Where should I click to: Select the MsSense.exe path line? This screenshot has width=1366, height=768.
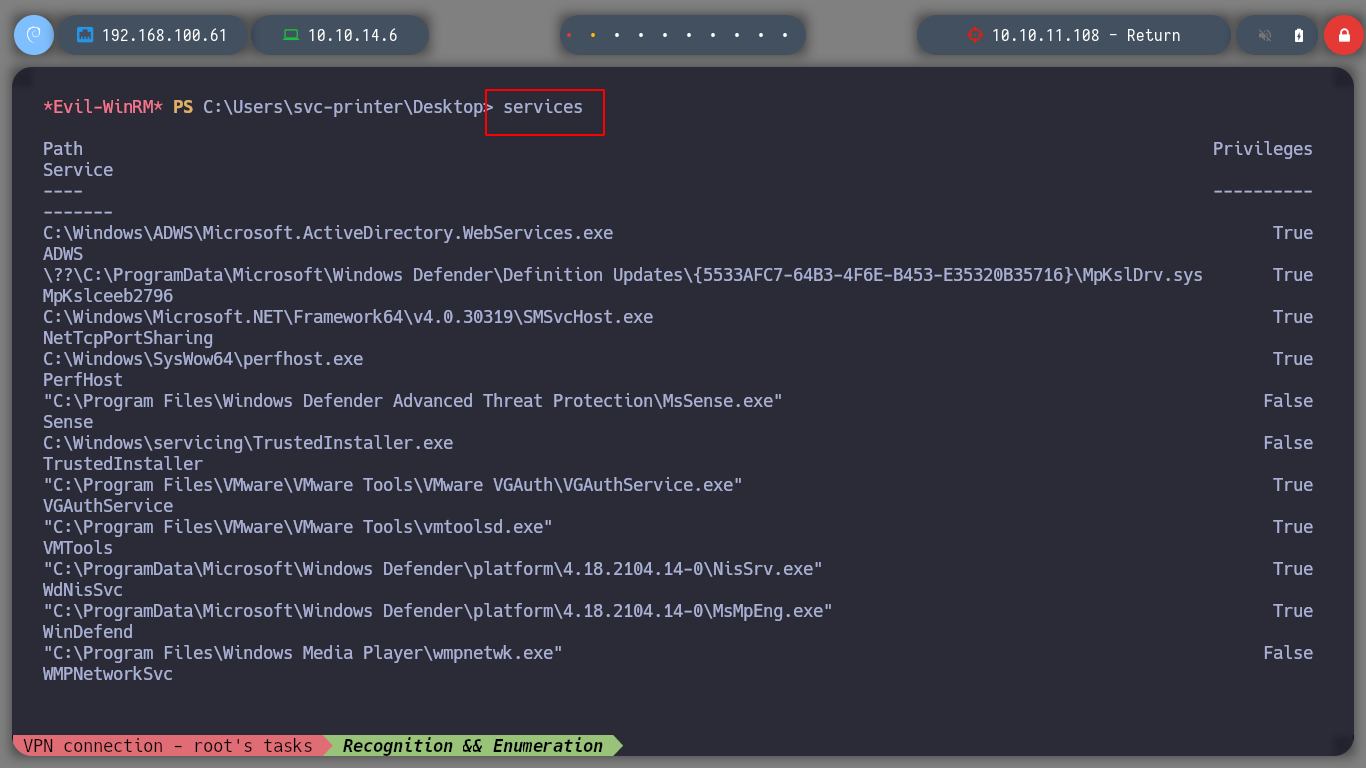coord(413,401)
